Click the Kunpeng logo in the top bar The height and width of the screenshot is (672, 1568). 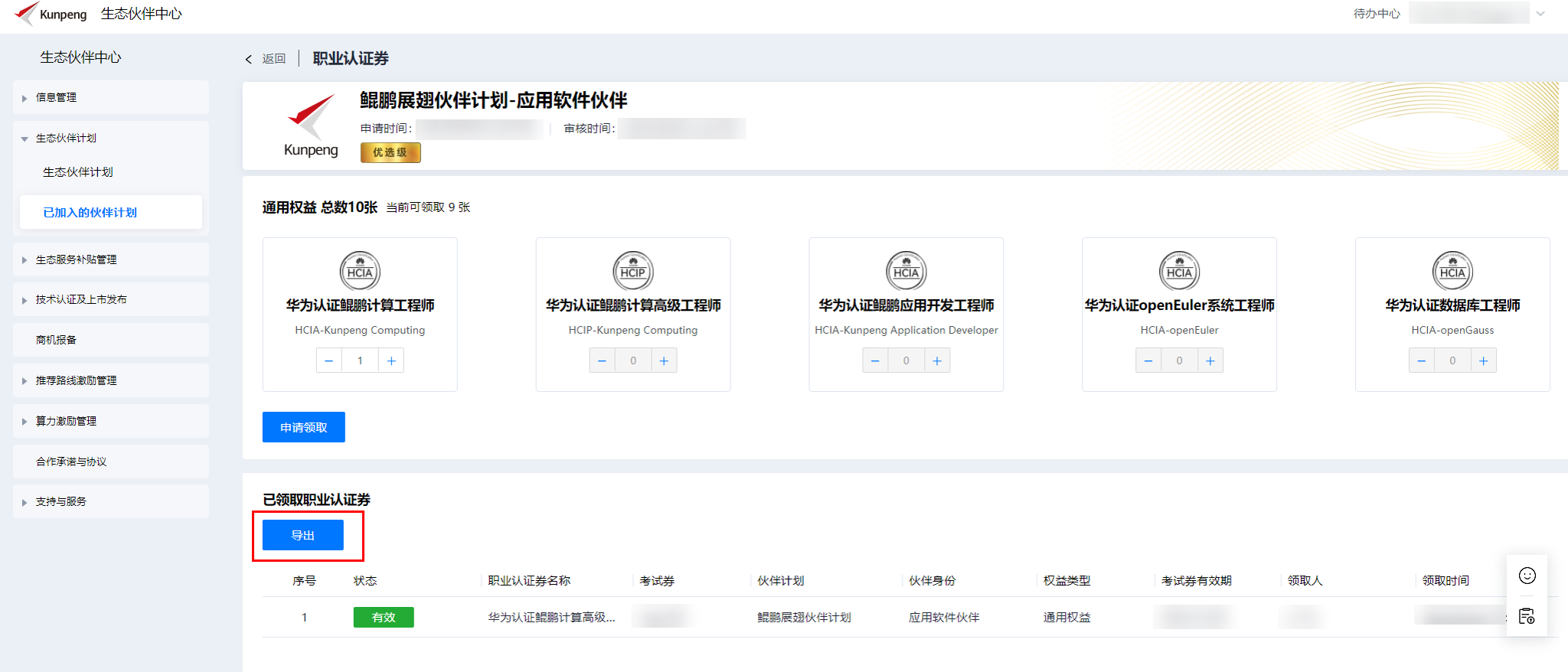[x=51, y=14]
